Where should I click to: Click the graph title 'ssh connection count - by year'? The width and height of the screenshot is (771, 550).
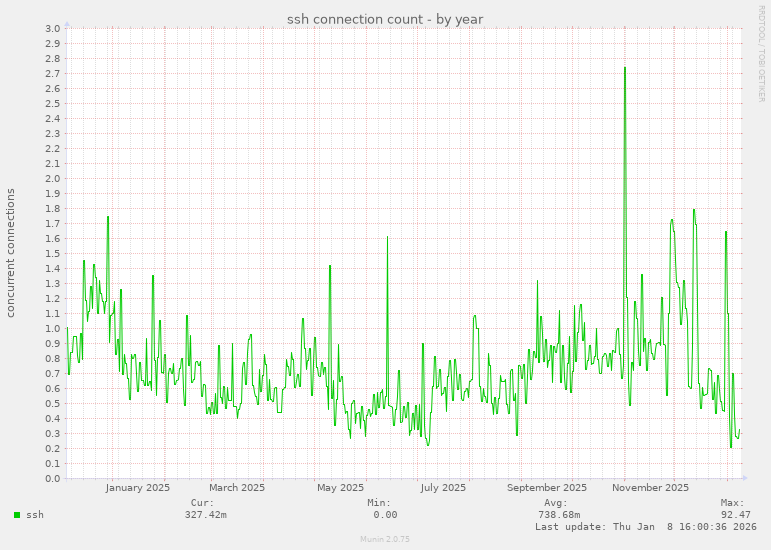(385, 19)
